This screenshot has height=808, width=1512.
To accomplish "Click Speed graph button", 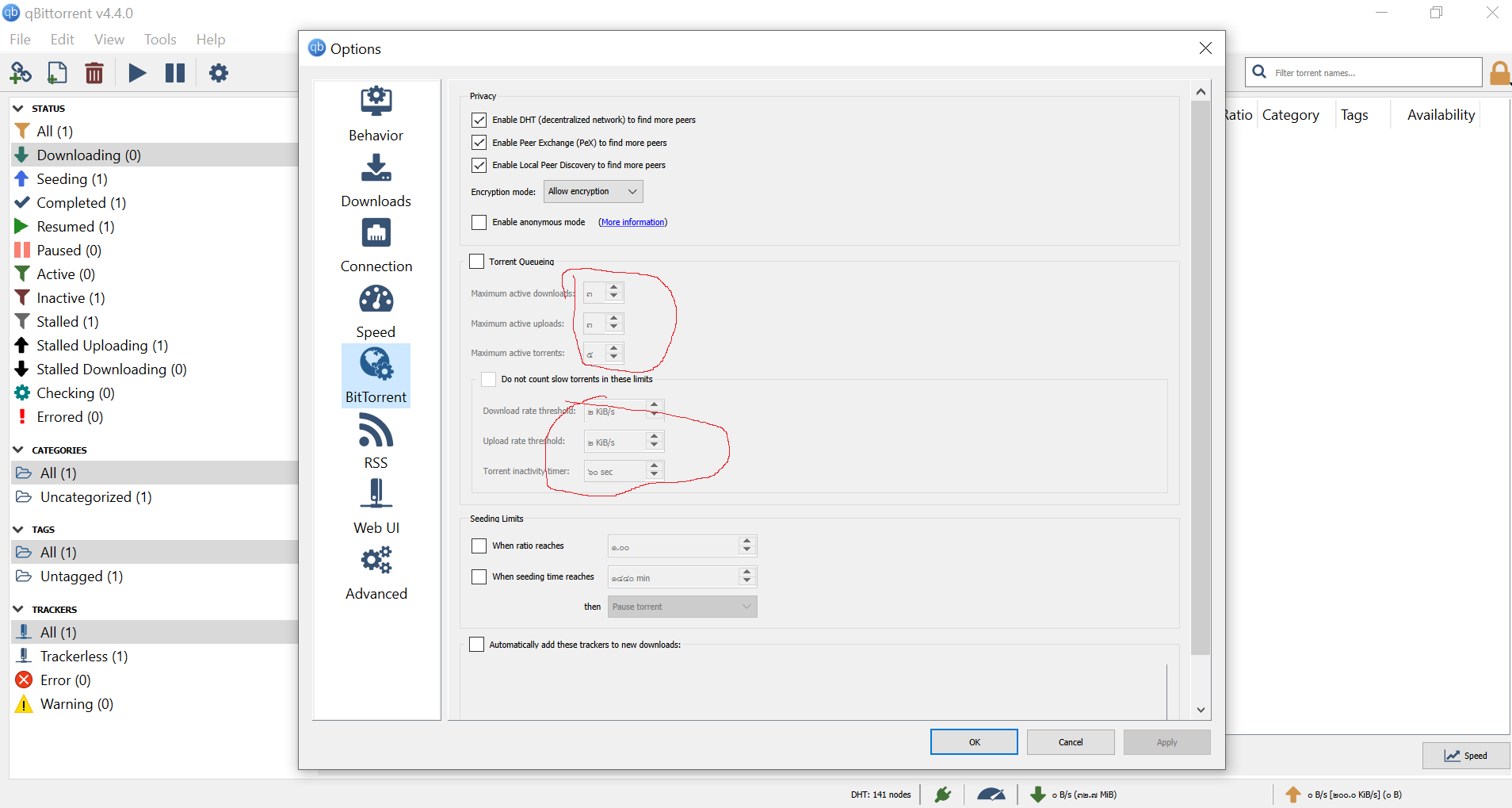I will [1466, 756].
